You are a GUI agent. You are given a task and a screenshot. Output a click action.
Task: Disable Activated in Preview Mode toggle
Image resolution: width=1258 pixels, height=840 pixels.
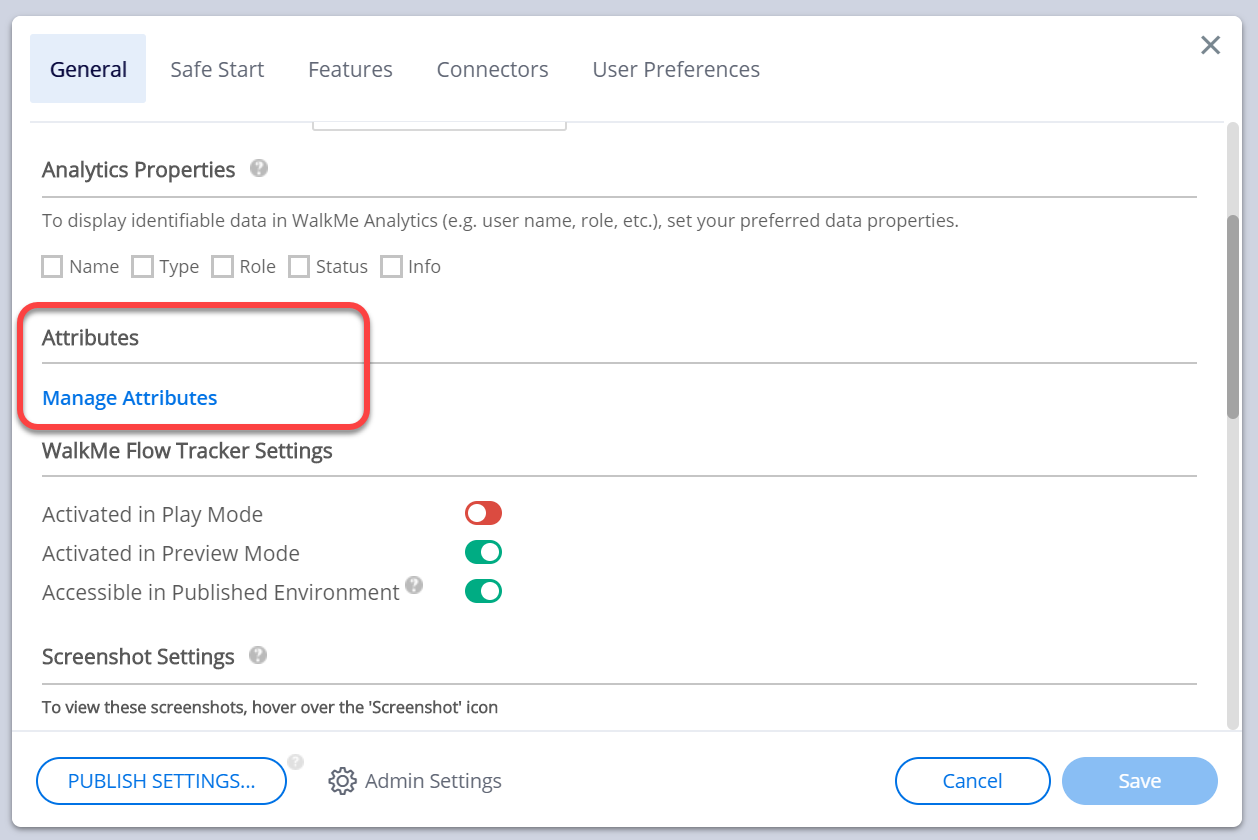[x=483, y=552]
